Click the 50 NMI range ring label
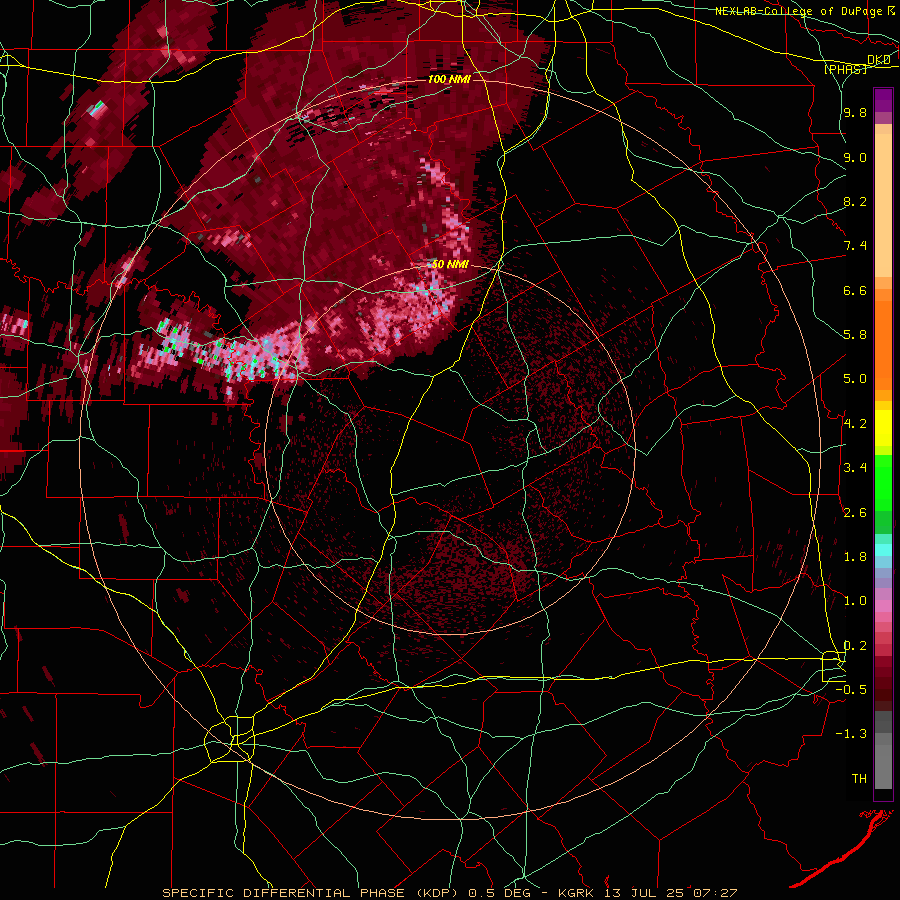The width and height of the screenshot is (900, 900). coord(451,265)
